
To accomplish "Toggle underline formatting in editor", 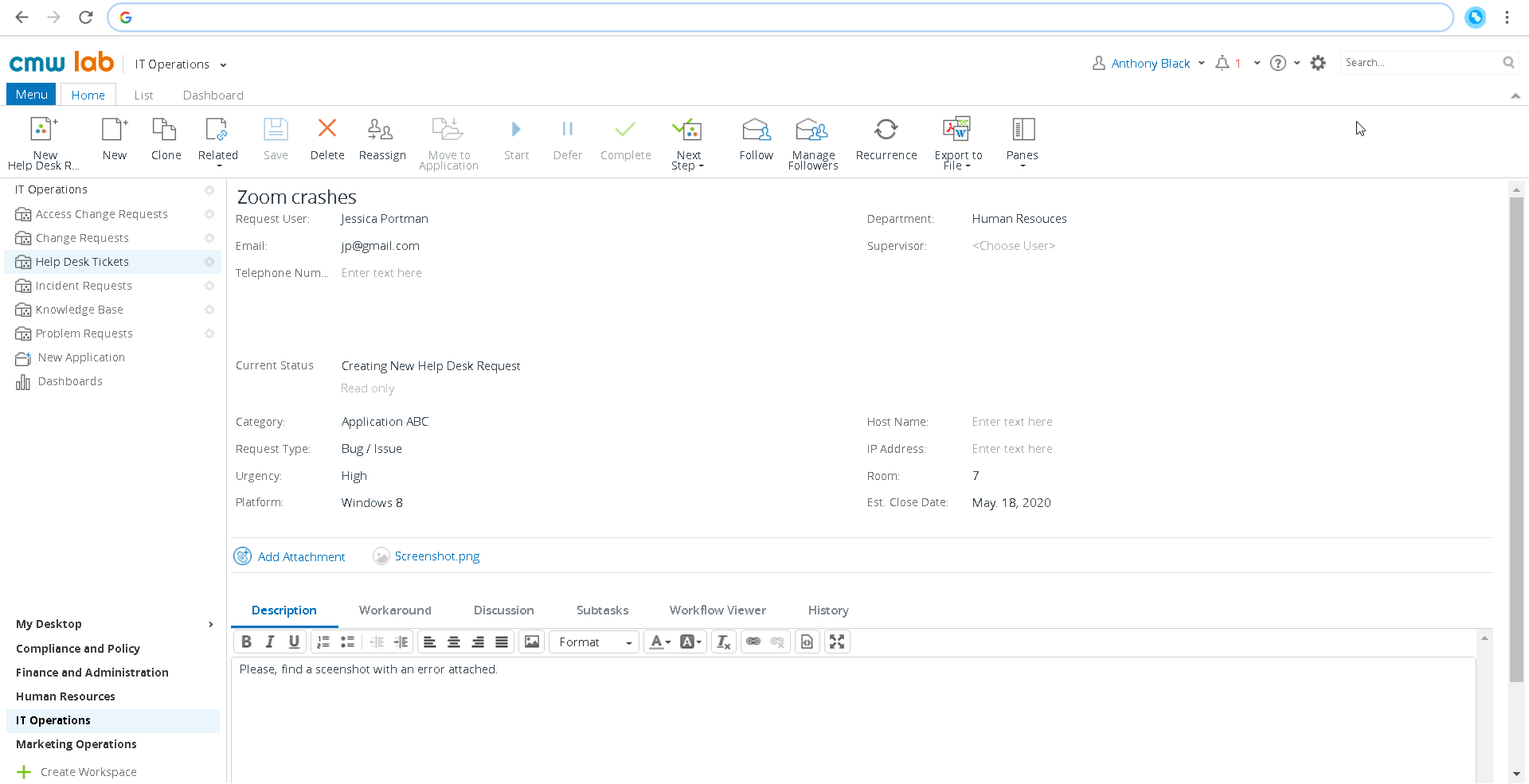I will coord(294,642).
